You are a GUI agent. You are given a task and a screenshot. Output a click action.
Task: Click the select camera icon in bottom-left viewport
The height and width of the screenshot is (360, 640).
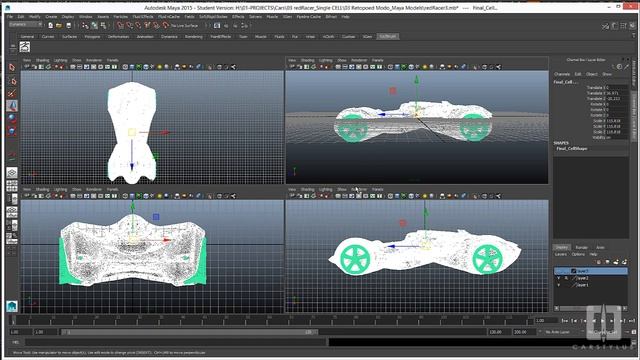tap(27, 196)
